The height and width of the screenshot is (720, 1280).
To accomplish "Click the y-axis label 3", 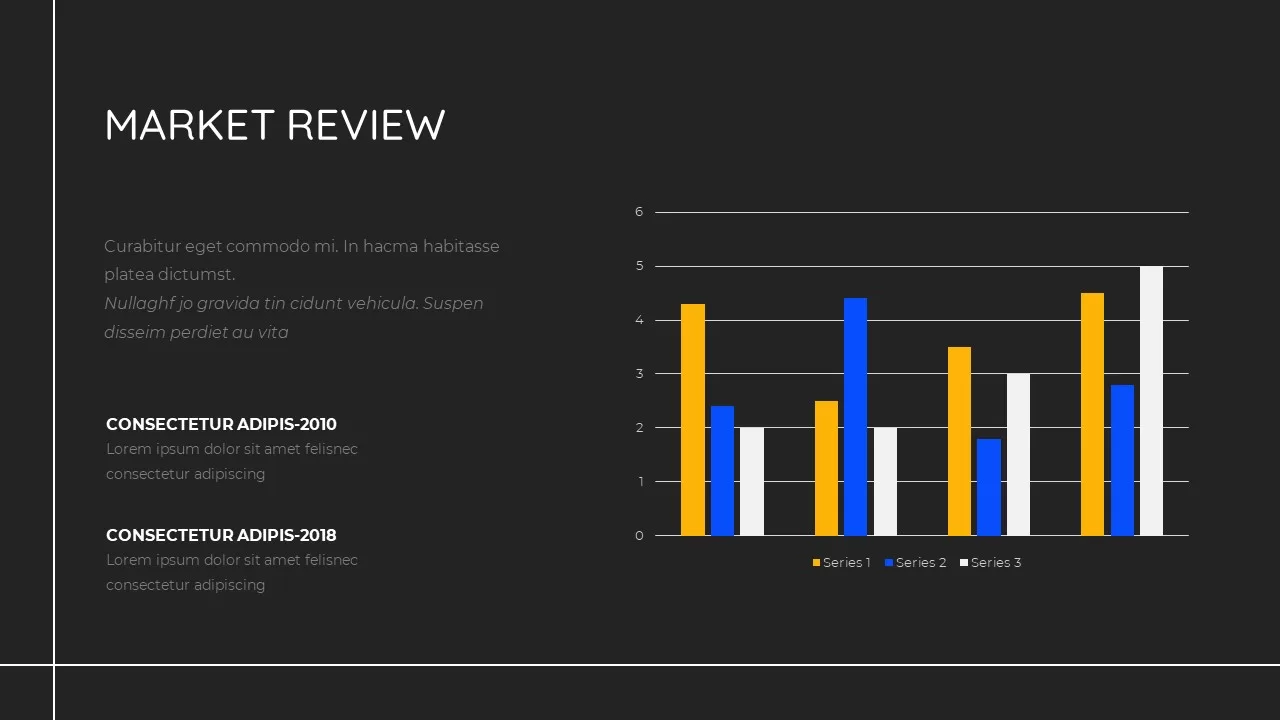I will [x=639, y=374].
